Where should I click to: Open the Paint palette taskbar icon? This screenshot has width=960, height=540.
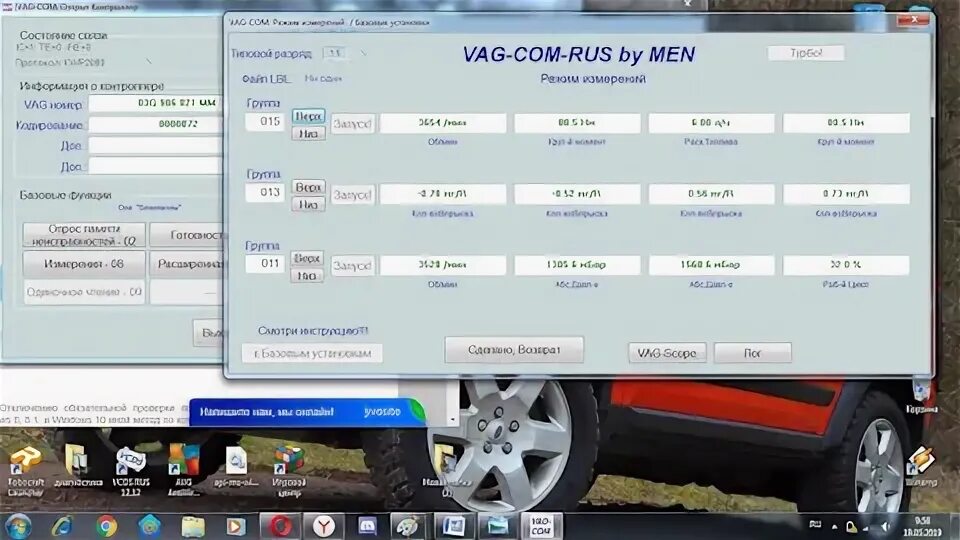(x=408, y=526)
